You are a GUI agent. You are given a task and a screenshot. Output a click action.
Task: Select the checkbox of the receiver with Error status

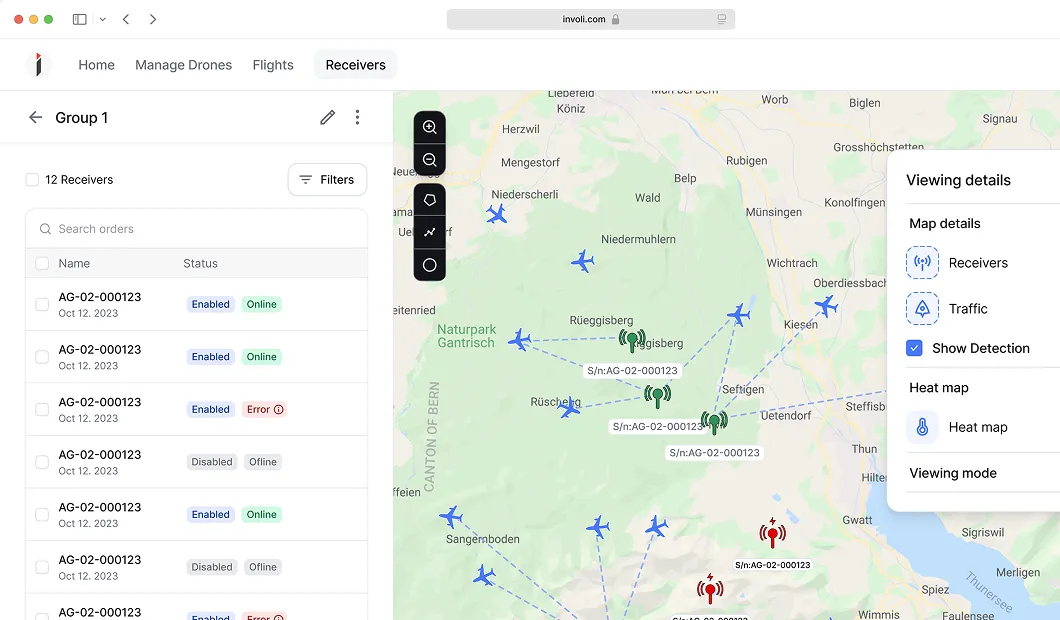pos(41,409)
